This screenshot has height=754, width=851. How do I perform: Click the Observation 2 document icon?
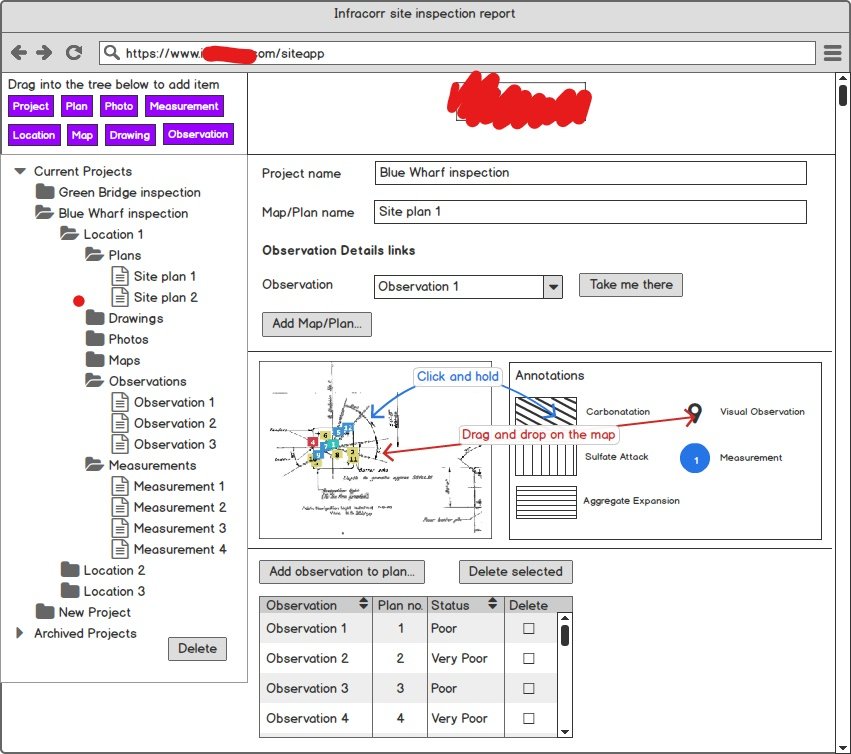120,423
